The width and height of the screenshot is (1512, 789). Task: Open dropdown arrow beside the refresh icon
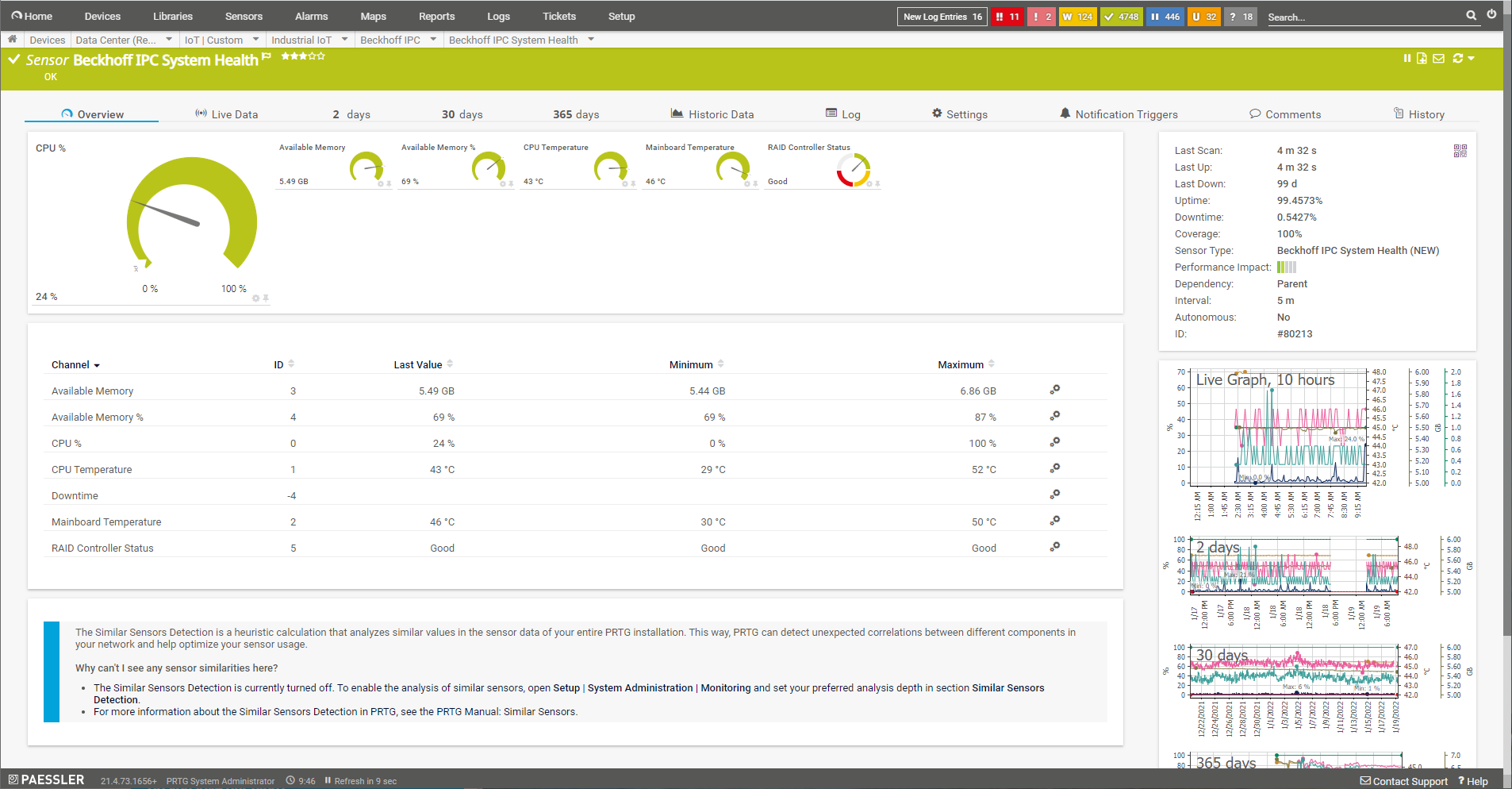coord(1472,58)
